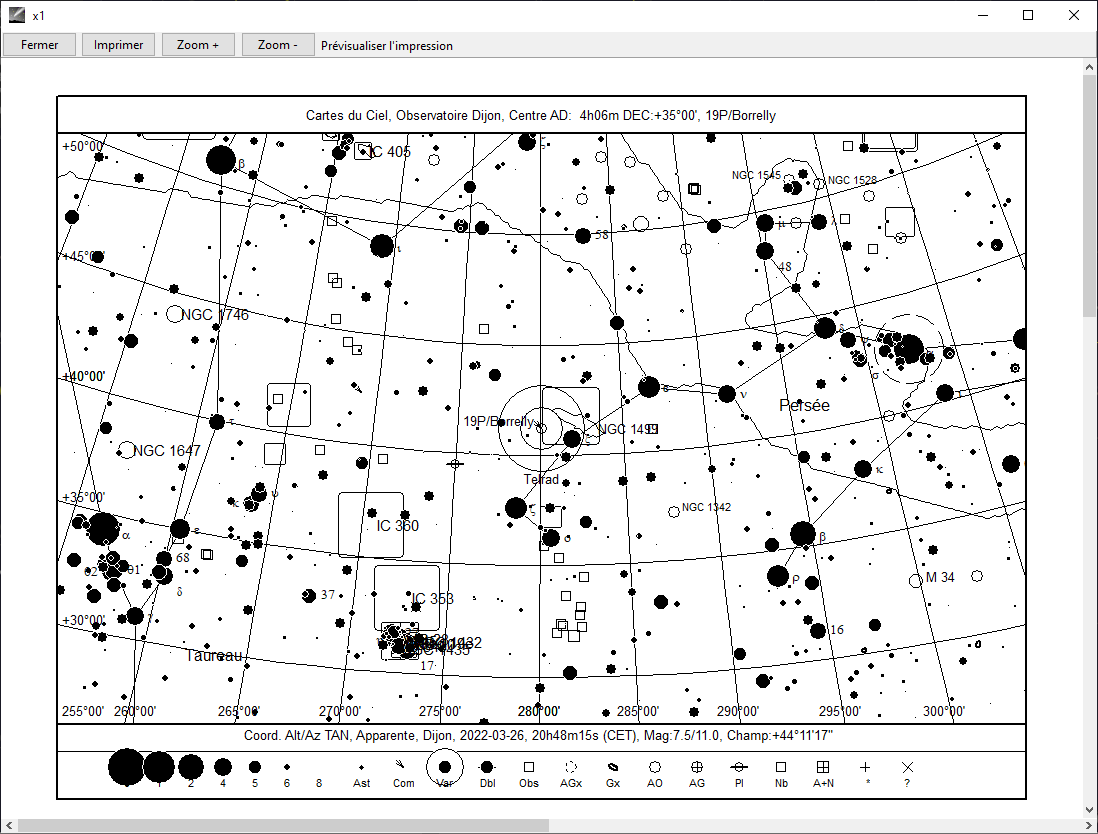
Task: Zoom out with Zoom - button
Action: (x=277, y=45)
